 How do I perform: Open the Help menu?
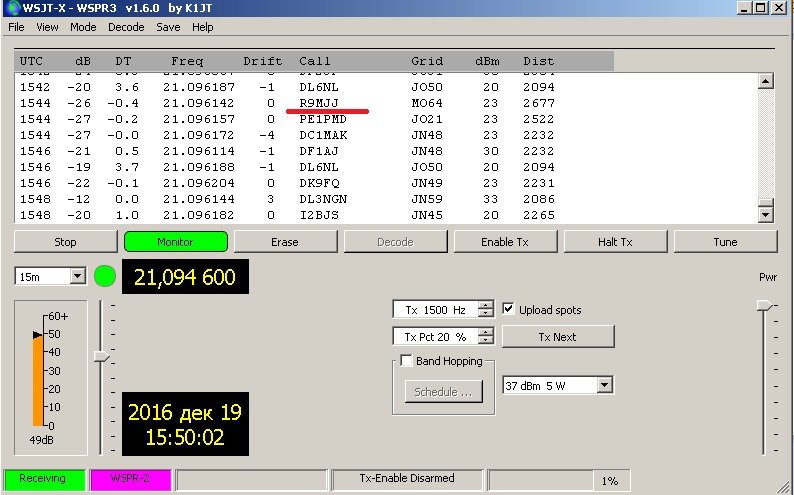(203, 27)
